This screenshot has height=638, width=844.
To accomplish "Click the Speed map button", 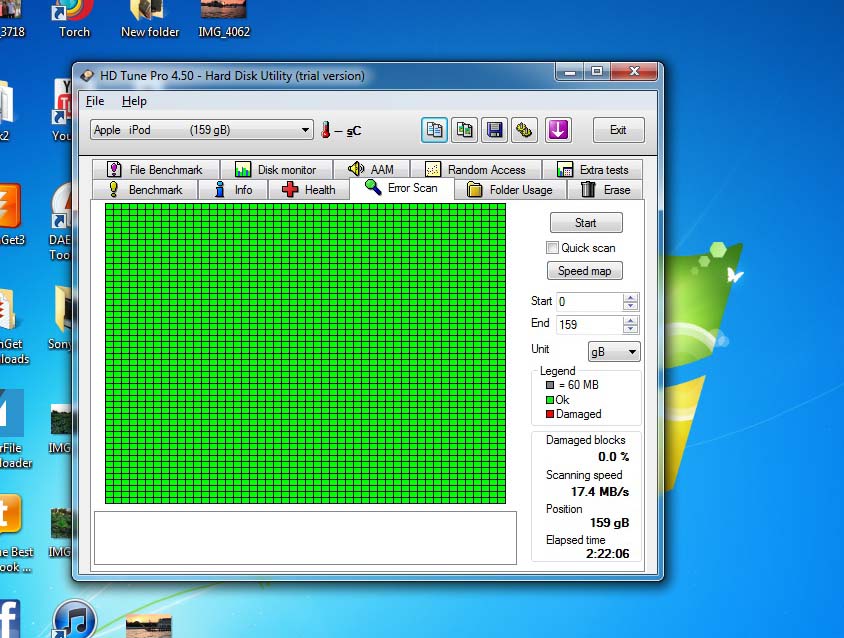I will (x=585, y=271).
